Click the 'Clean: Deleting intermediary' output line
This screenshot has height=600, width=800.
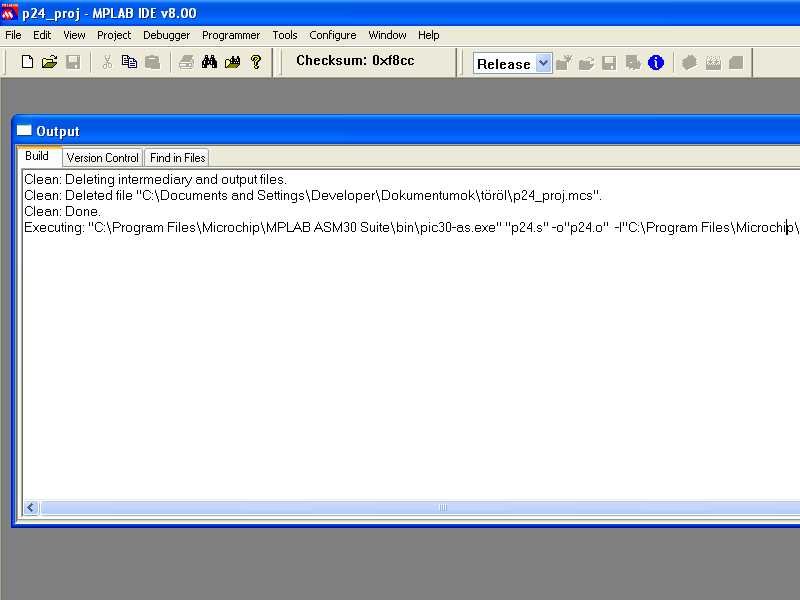pyautogui.click(x=156, y=180)
